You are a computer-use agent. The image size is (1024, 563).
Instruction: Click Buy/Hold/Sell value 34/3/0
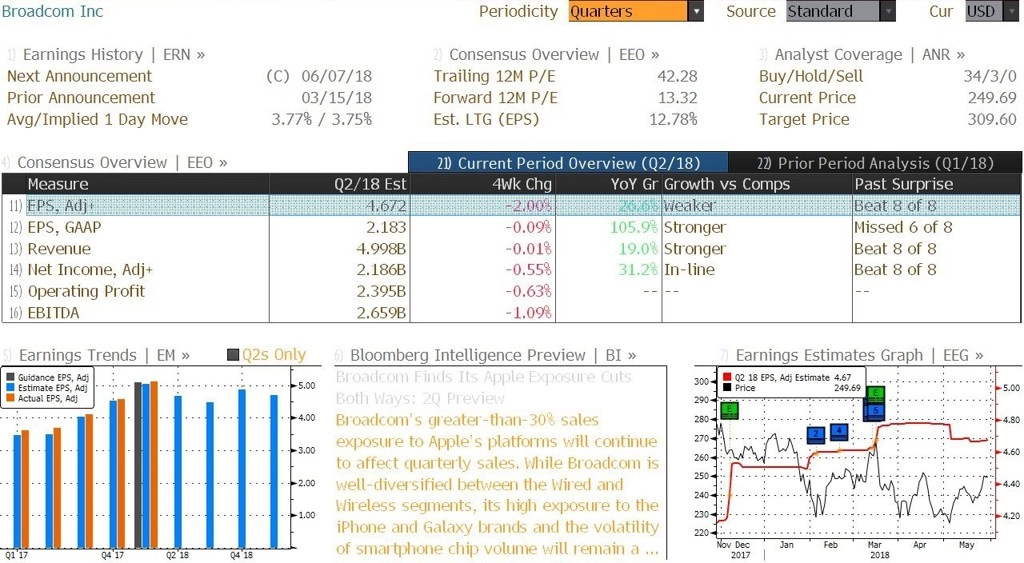coord(990,76)
